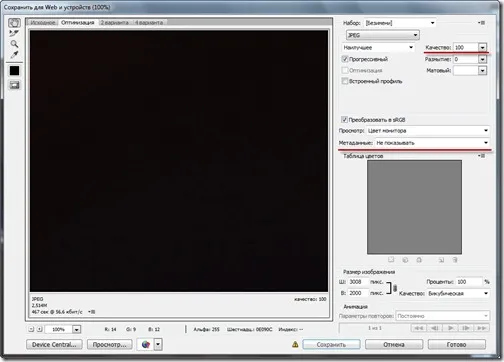This screenshot has width=504, height=362.
Task: Open the Набор preset dropdown
Action: [x=400, y=23]
